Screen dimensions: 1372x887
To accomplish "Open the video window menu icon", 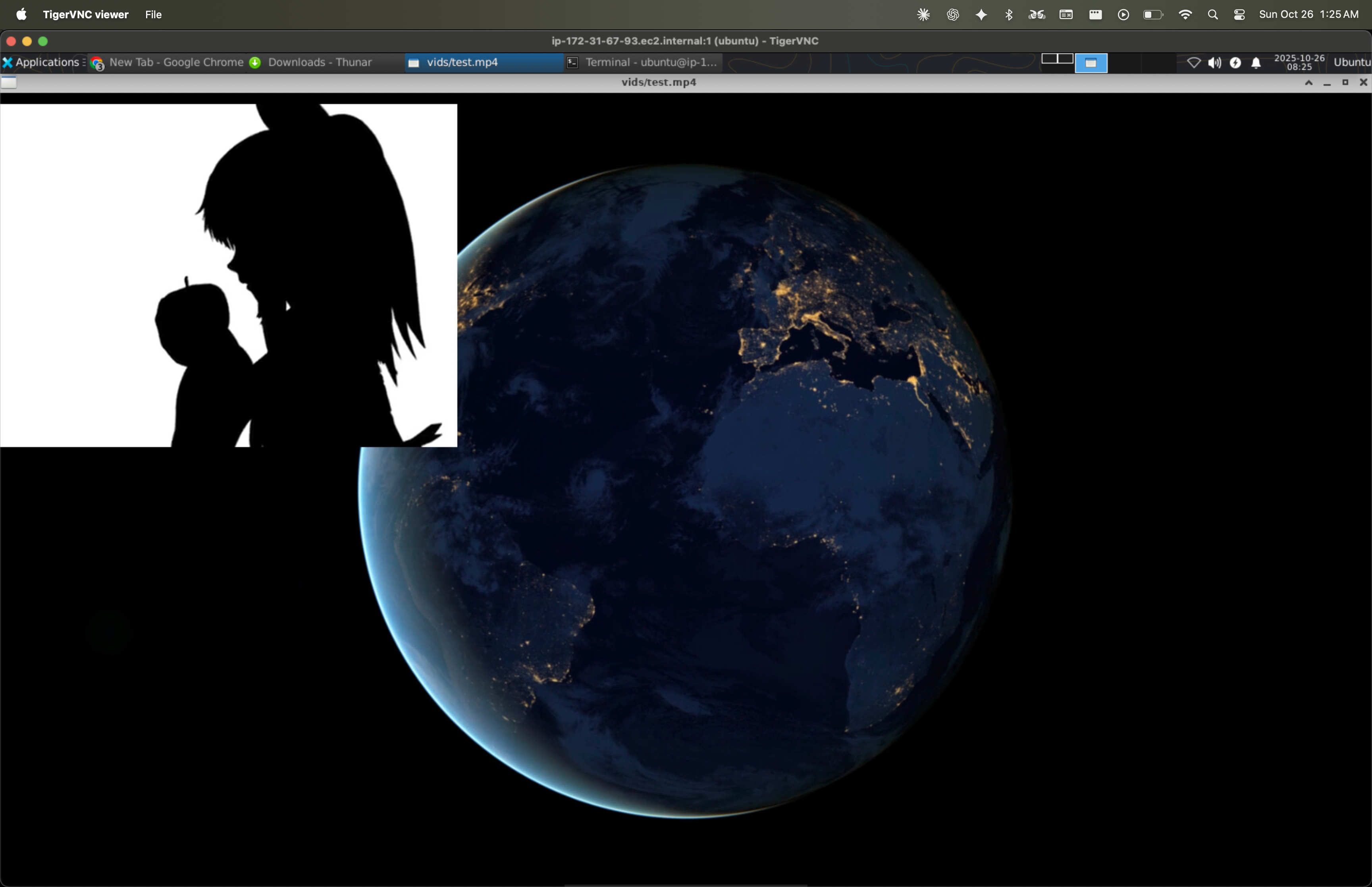I will [x=9, y=82].
